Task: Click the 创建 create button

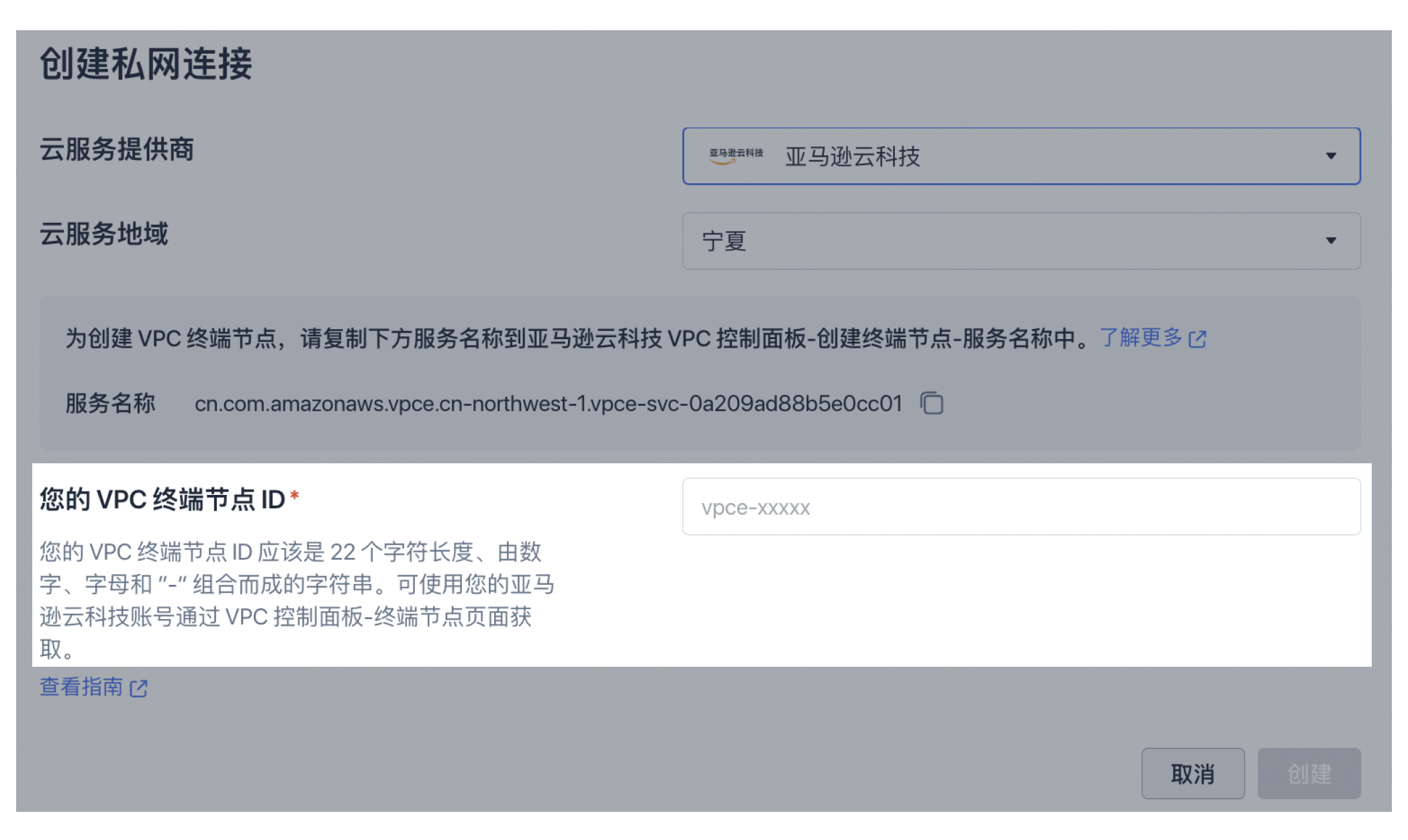Action: [x=1309, y=774]
